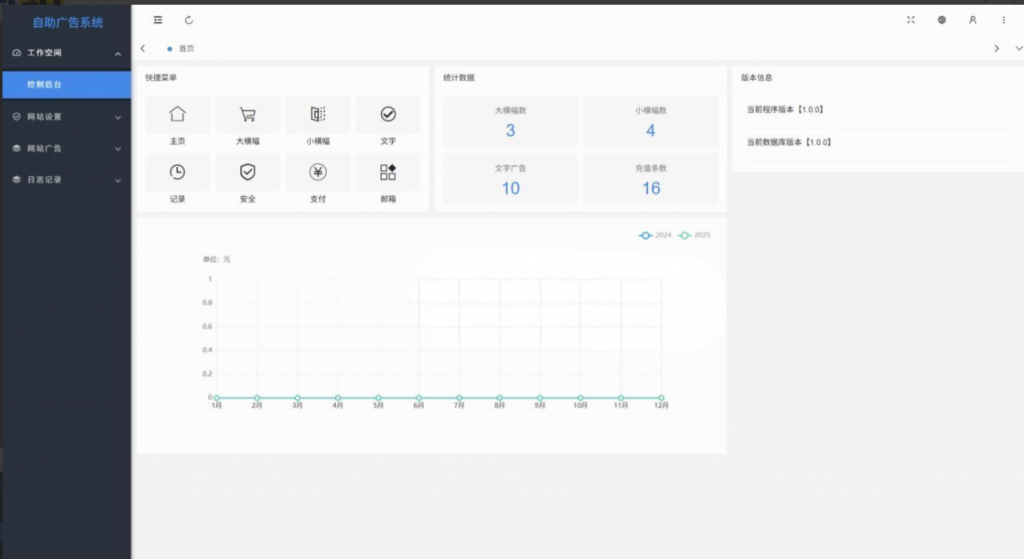Viewport: 1024px width, 559px height.
Task: Click the 文字 checkmark circle icon
Action: point(388,115)
